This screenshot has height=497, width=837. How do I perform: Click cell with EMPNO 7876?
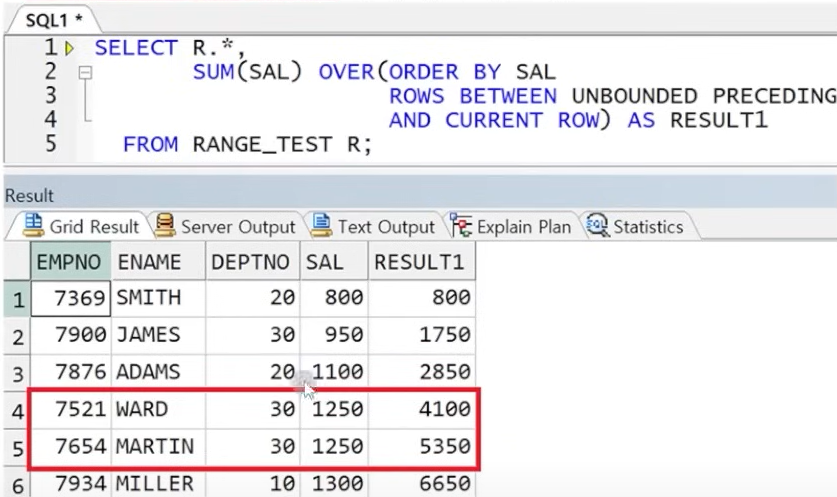[x=71, y=373]
